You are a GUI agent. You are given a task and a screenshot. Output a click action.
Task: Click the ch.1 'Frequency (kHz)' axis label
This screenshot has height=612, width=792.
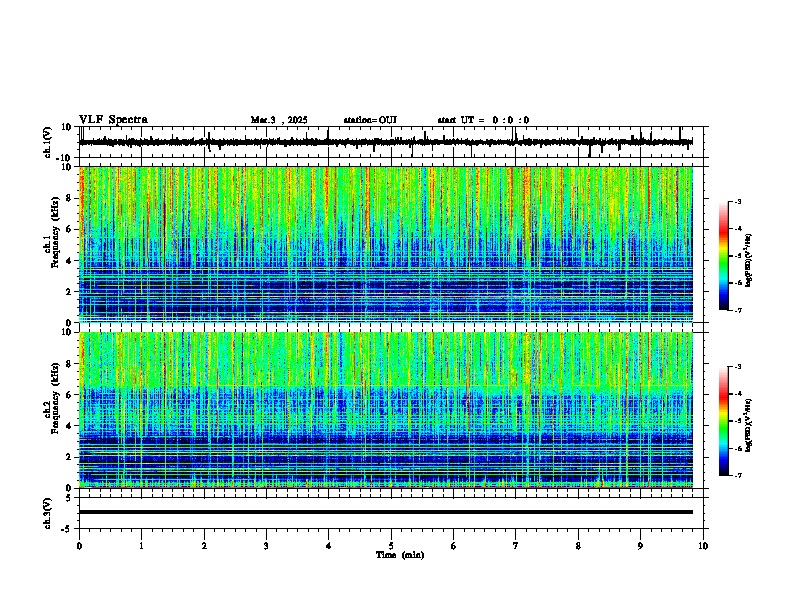[55, 232]
